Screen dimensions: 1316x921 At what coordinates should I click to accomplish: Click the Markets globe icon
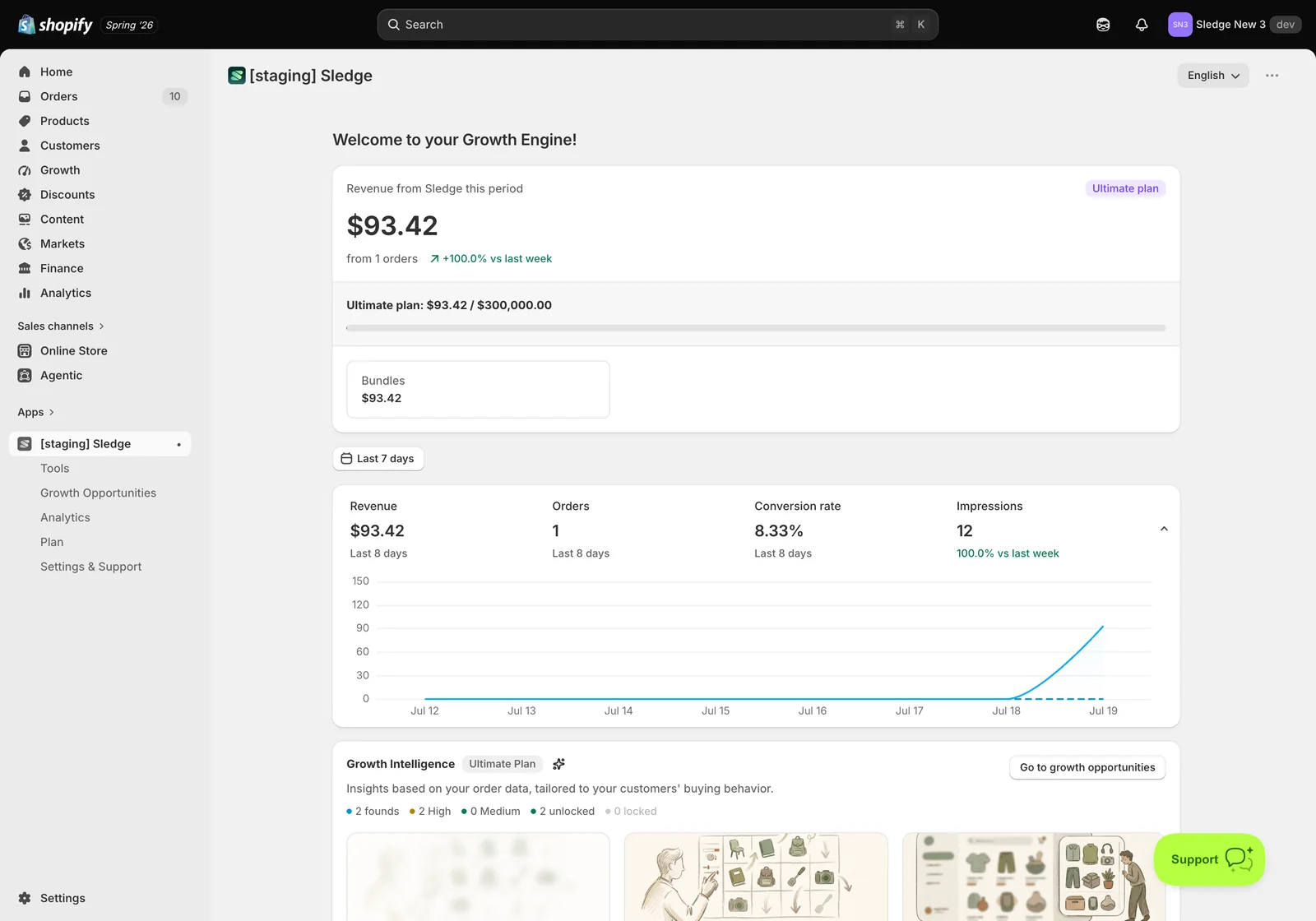coord(25,244)
